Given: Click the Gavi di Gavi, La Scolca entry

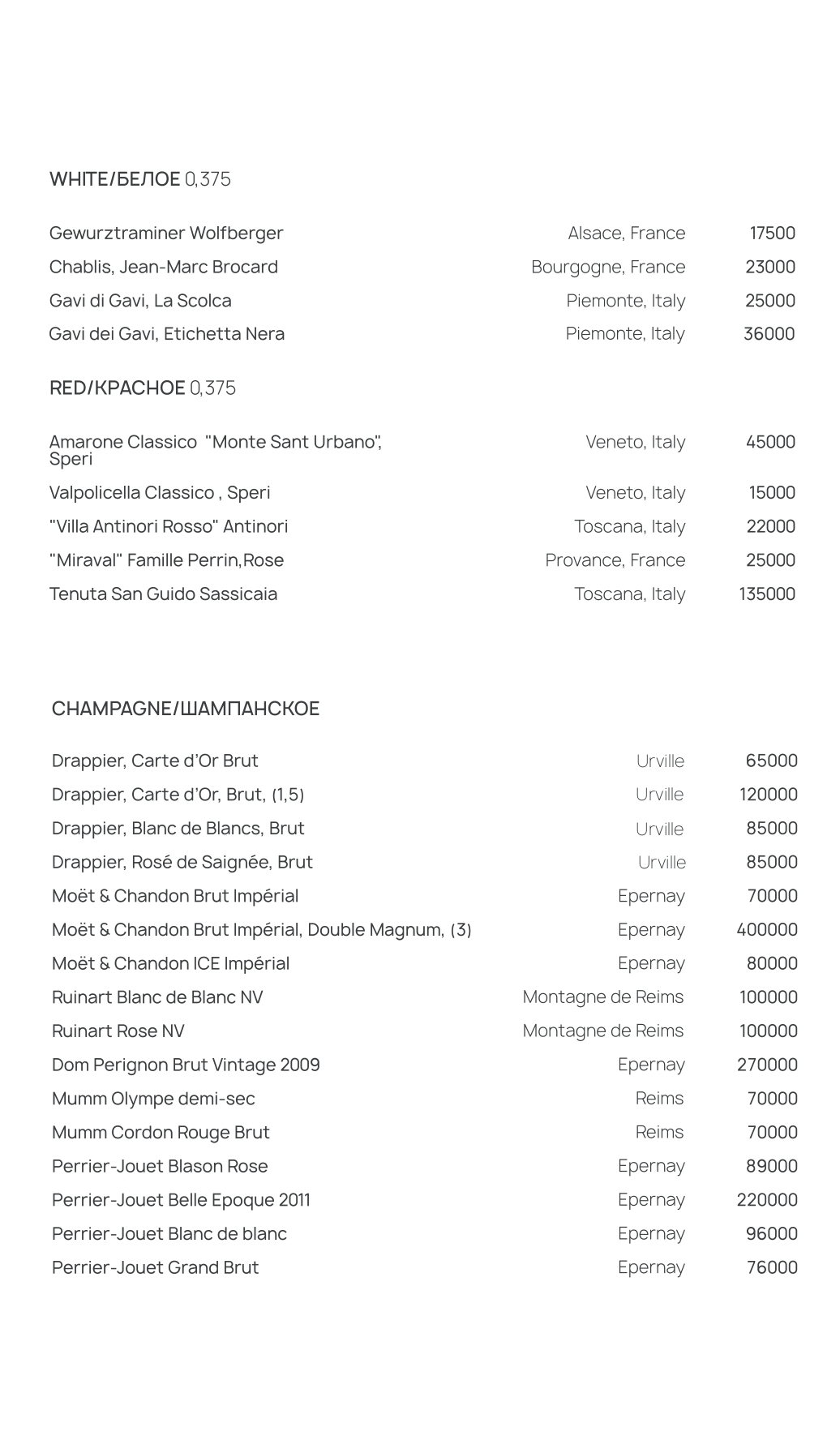Looking at the screenshot, I should [x=140, y=301].
